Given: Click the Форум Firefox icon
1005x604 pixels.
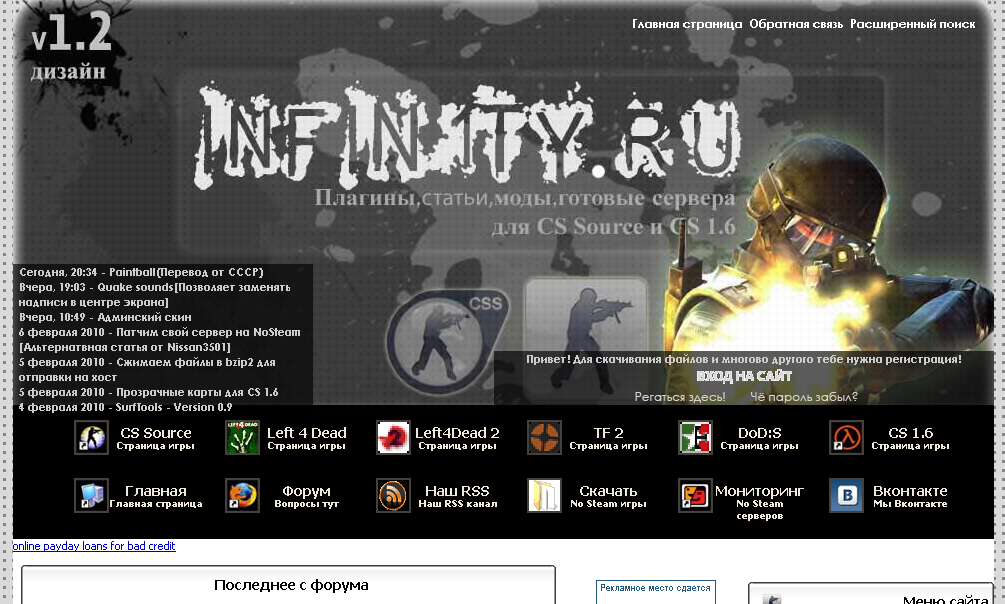Looking at the screenshot, I should point(242,495).
